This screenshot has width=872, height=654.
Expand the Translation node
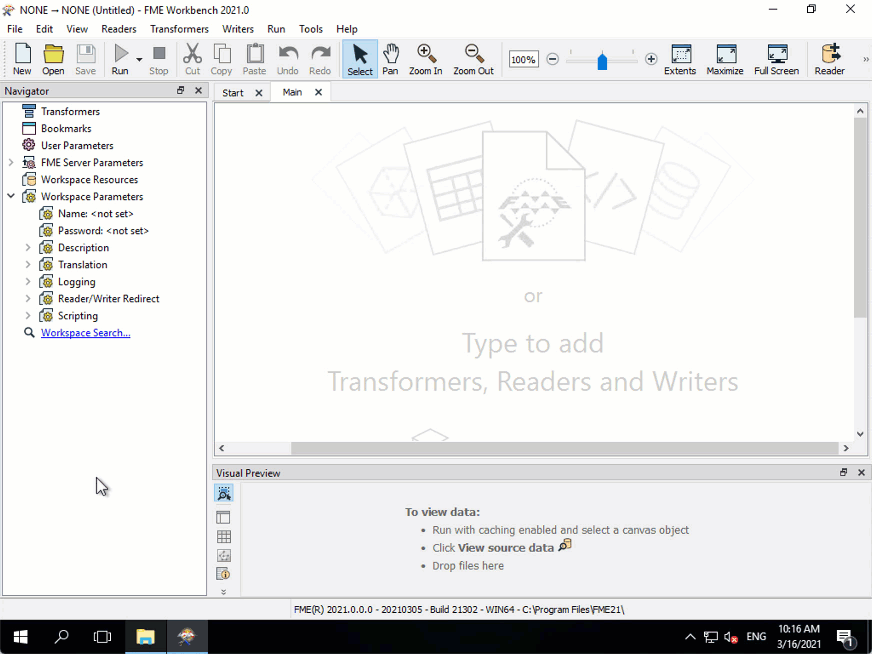click(x=28, y=265)
